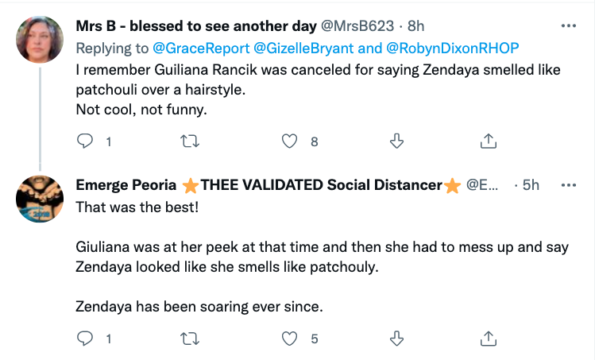595x360 pixels.
Task: Retweet Emerge Peoria's tweet
Action: pos(189,338)
